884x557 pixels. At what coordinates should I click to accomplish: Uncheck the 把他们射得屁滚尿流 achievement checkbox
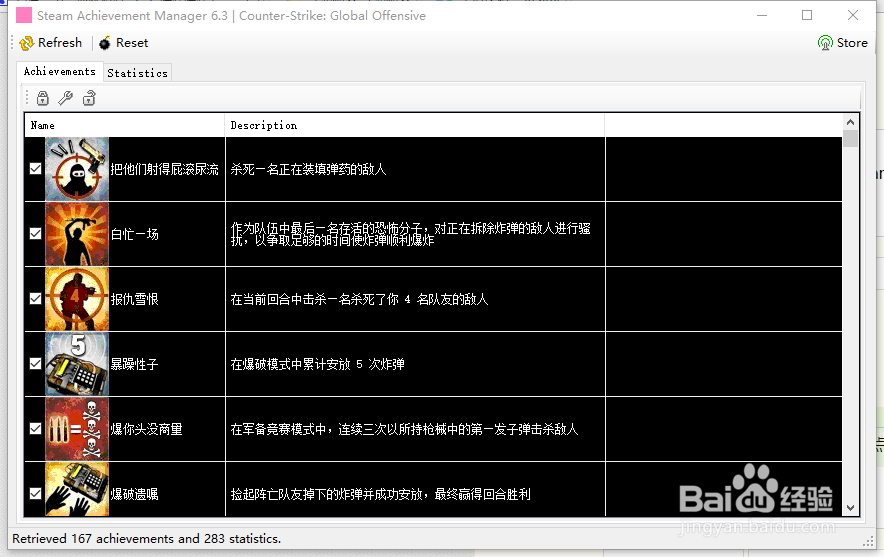click(36, 169)
